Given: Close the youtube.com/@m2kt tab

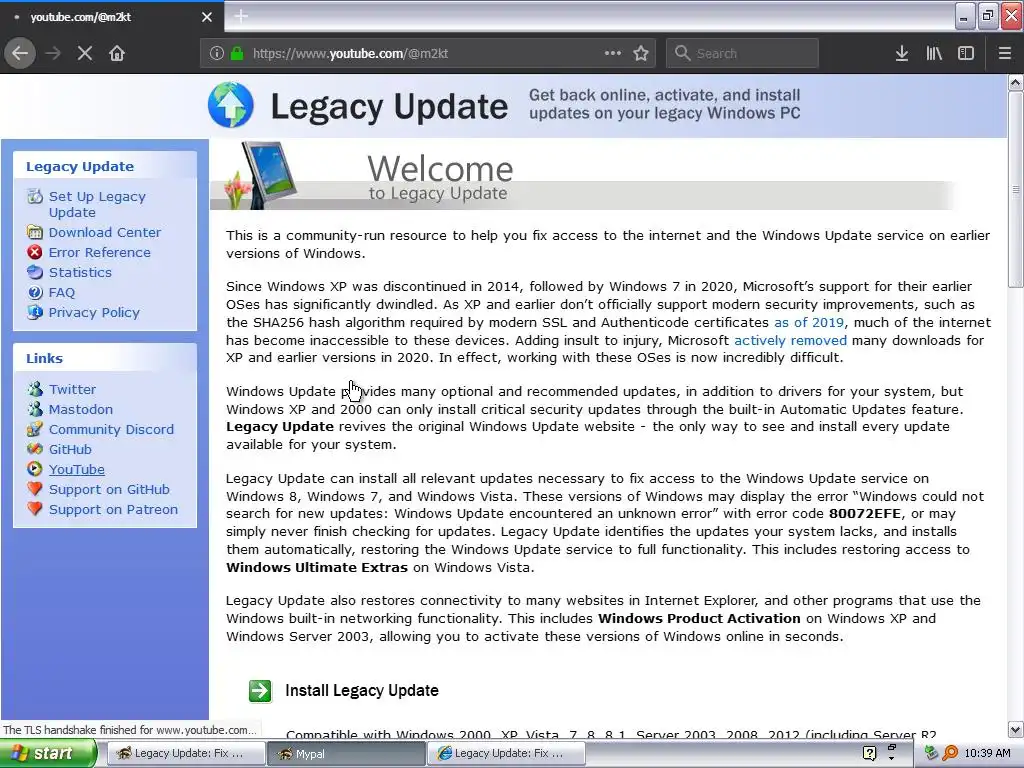Looking at the screenshot, I should [x=207, y=17].
